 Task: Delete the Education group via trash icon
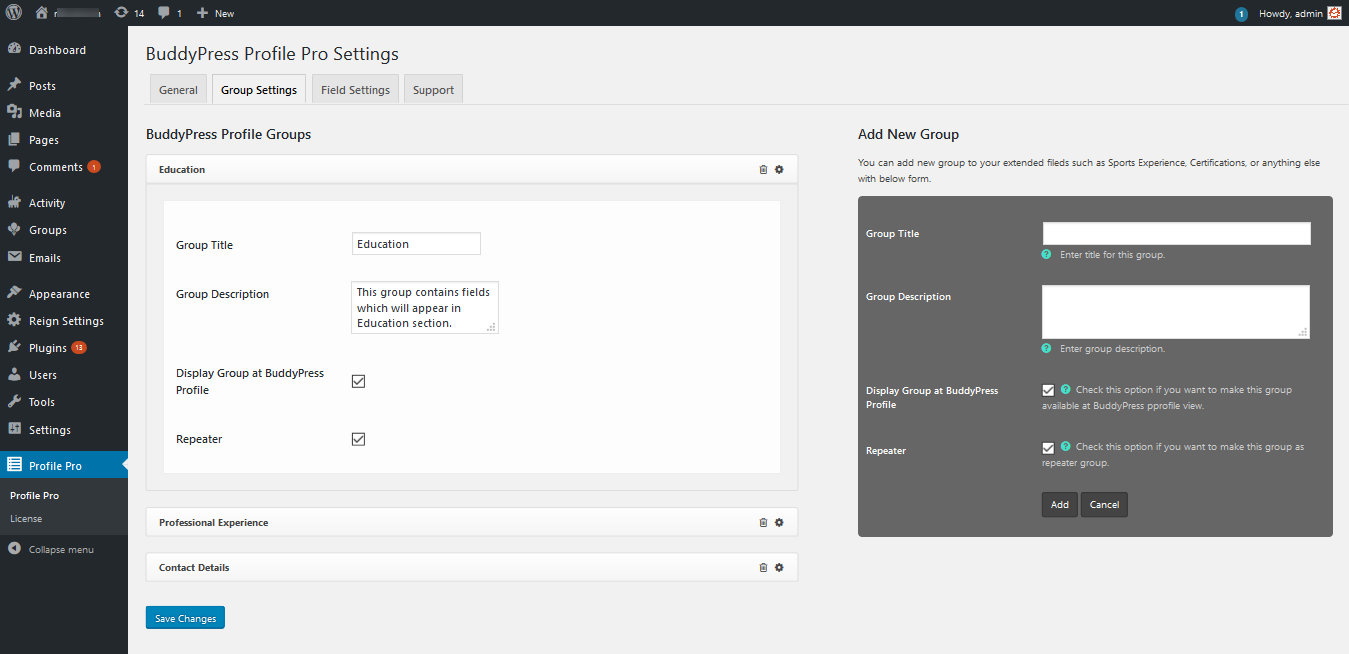coord(763,169)
